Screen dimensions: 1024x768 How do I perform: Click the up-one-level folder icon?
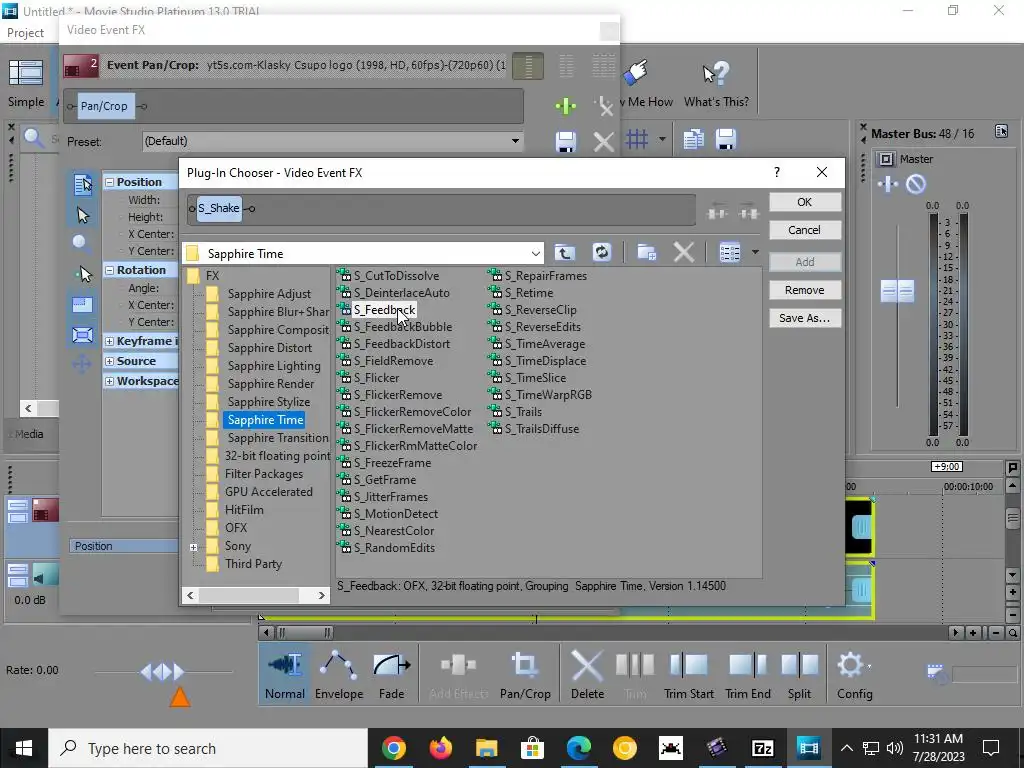(x=565, y=253)
